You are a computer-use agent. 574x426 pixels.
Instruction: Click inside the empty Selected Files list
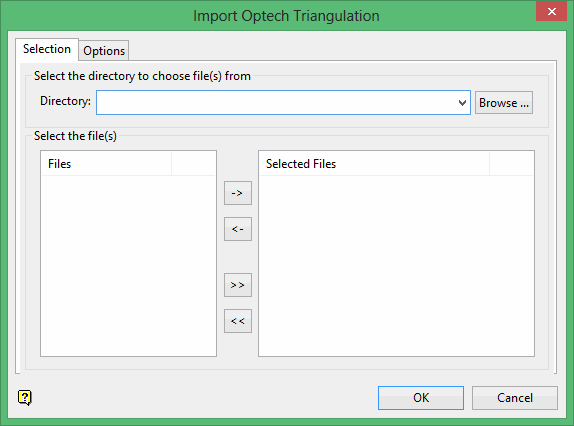coord(396,266)
